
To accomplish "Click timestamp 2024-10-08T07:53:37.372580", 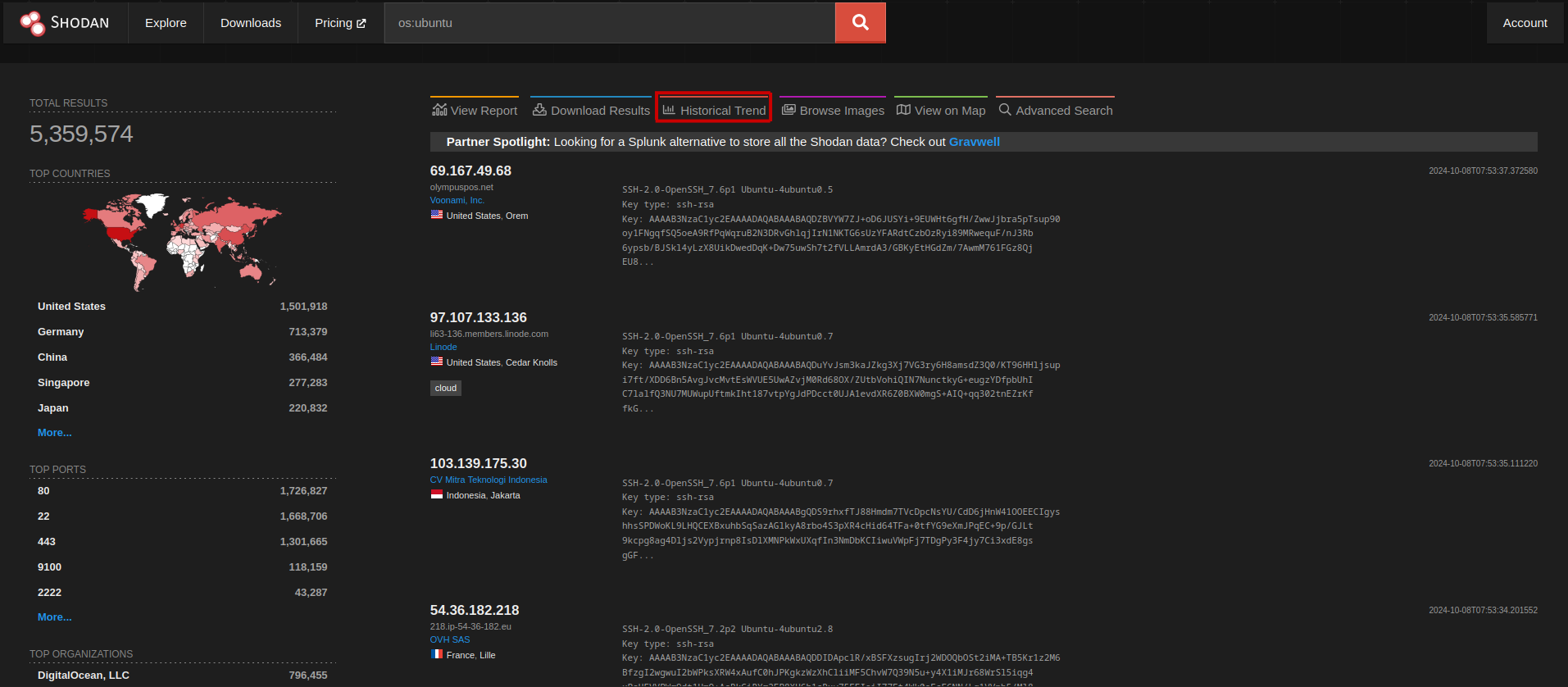I will pyautogui.click(x=1483, y=171).
